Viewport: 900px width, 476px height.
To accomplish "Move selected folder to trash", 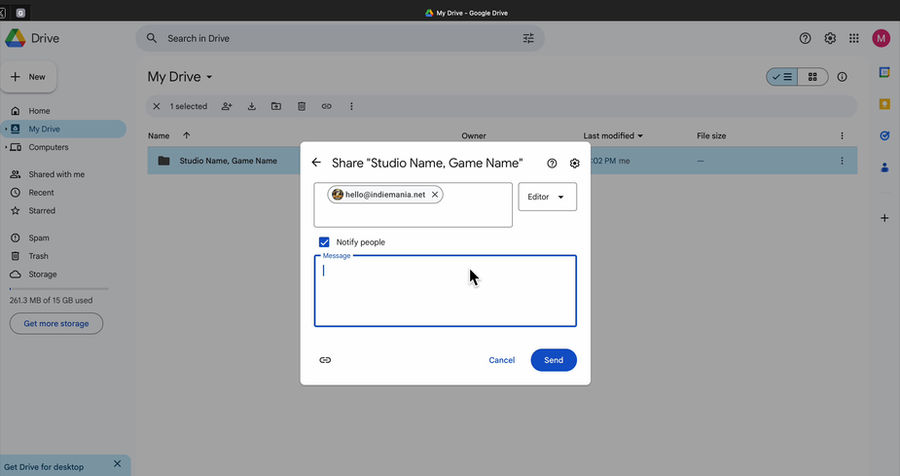I will [x=301, y=106].
